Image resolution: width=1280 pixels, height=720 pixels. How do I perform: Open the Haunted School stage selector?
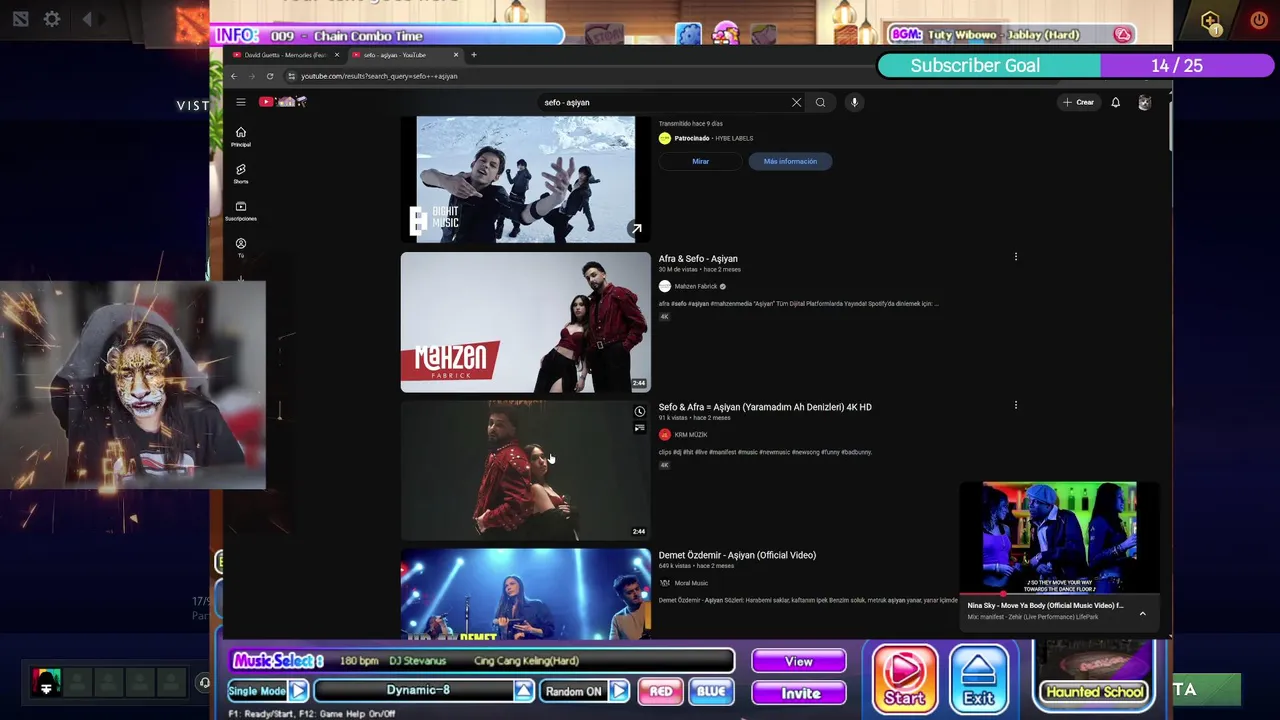click(x=1094, y=675)
